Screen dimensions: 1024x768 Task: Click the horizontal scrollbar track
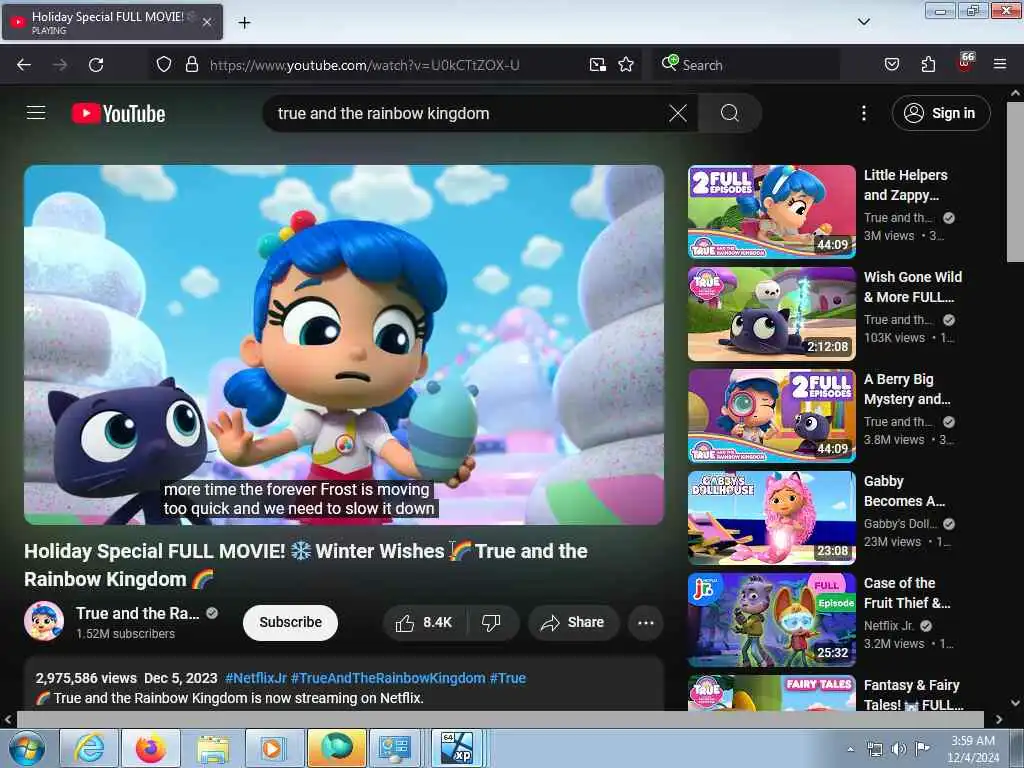click(x=500, y=720)
